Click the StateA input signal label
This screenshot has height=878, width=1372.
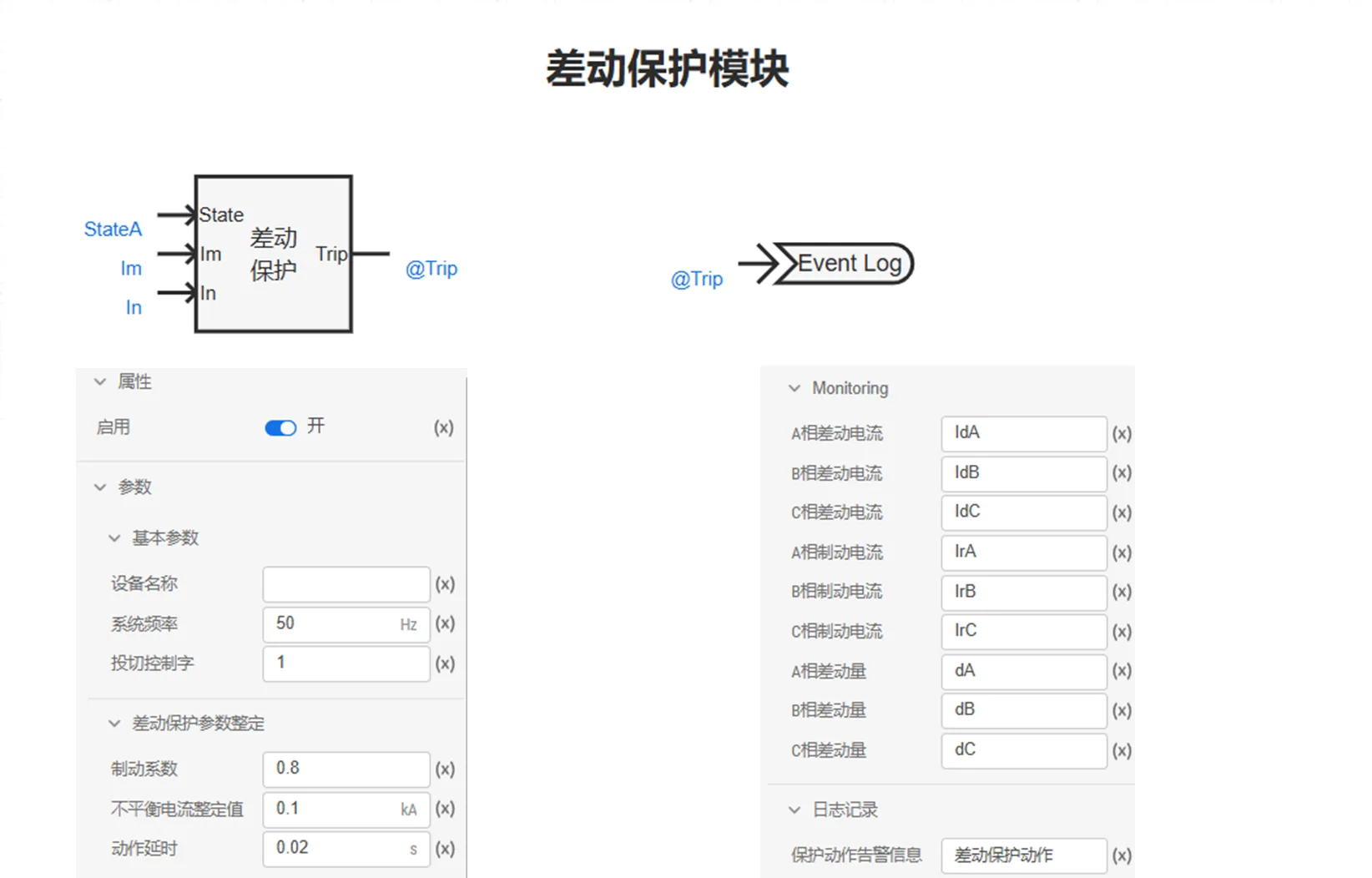113,230
